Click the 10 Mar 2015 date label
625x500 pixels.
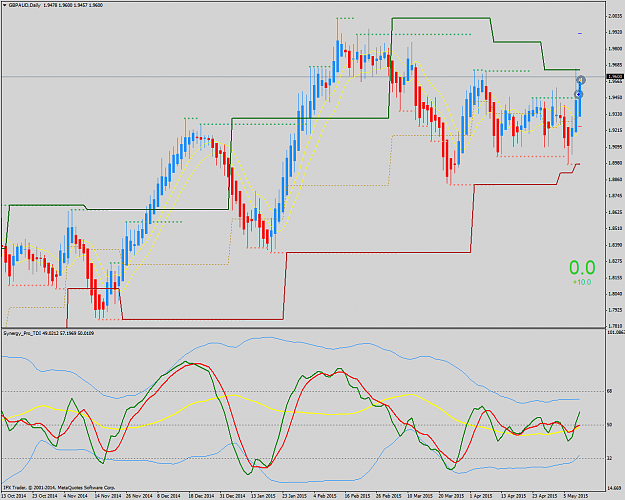tap(419, 496)
